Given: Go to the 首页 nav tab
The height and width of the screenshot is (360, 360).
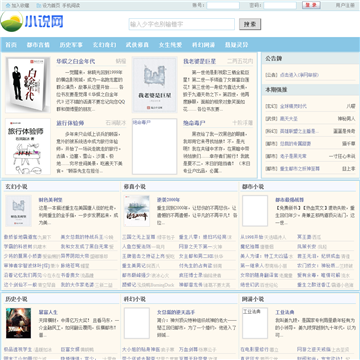Looking at the screenshot, I should point(11,45).
